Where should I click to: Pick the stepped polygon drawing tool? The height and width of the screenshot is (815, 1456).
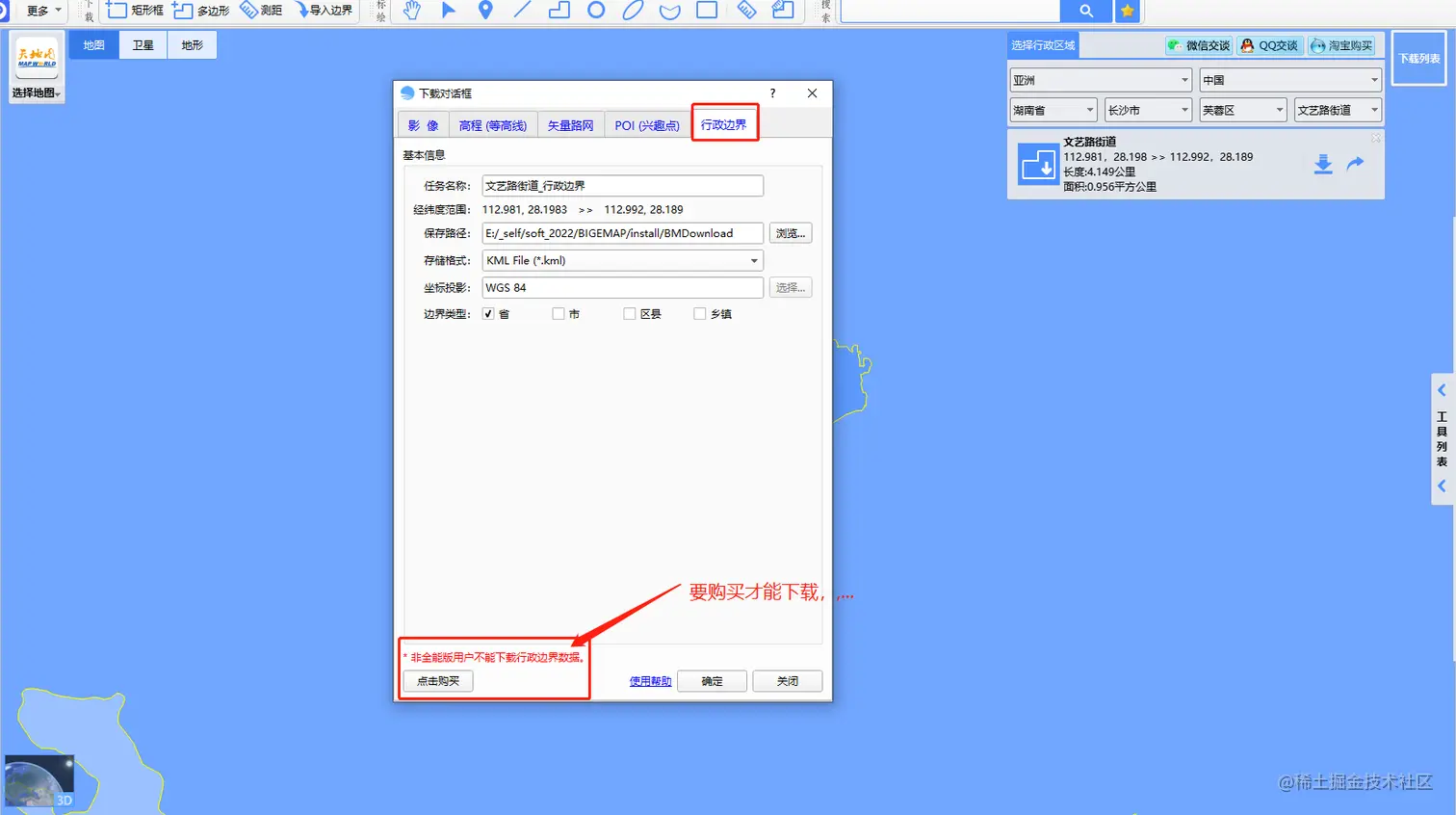[x=559, y=11]
